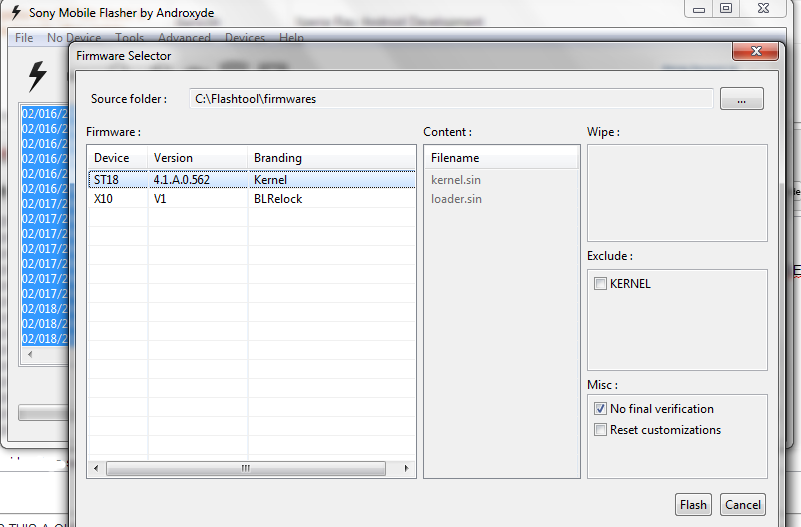Click the Sony Mobile Flasher title bar icon
The height and width of the screenshot is (527, 801).
coord(16,12)
